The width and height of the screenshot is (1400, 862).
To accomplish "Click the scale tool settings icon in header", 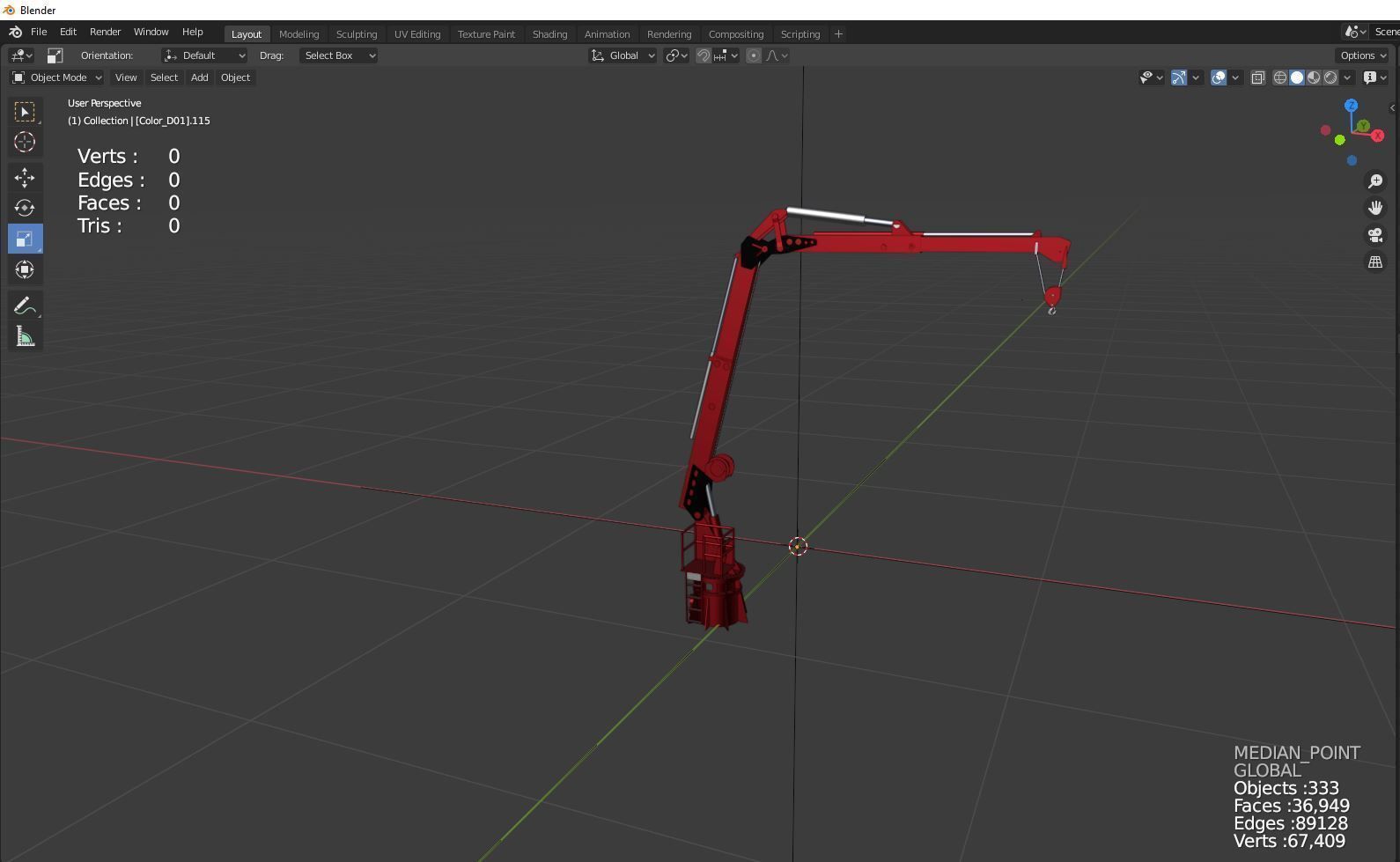I will [55, 55].
